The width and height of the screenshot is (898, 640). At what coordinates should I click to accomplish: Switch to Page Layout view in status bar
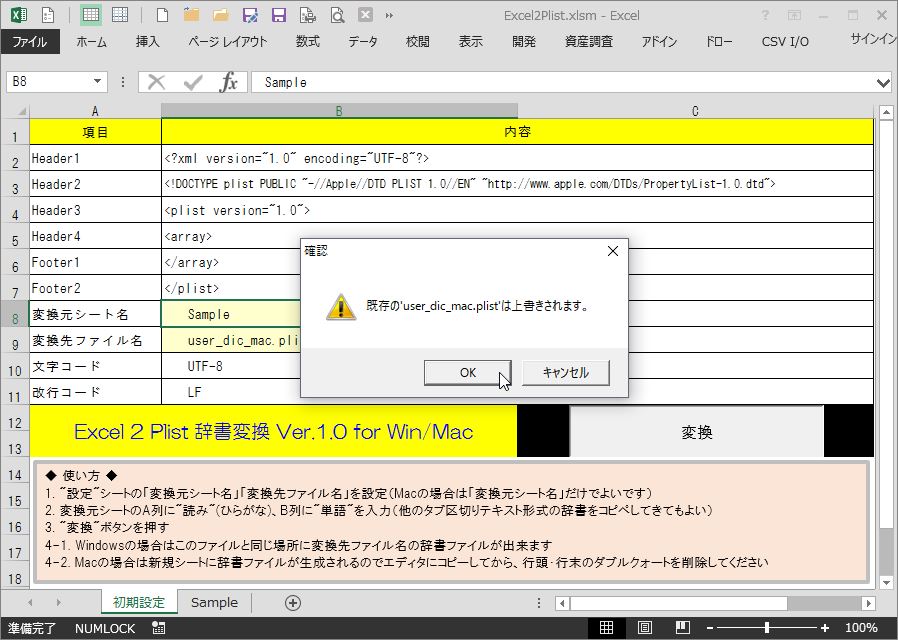[x=645, y=627]
